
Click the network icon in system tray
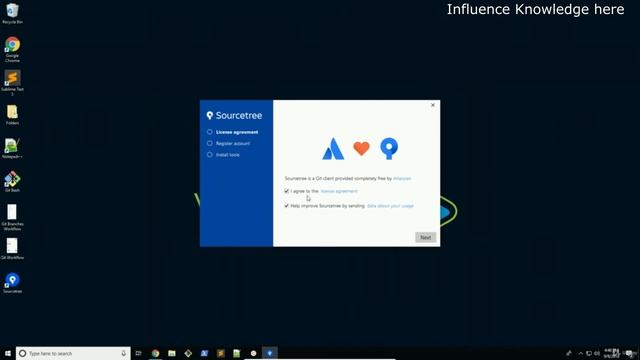click(x=589, y=353)
